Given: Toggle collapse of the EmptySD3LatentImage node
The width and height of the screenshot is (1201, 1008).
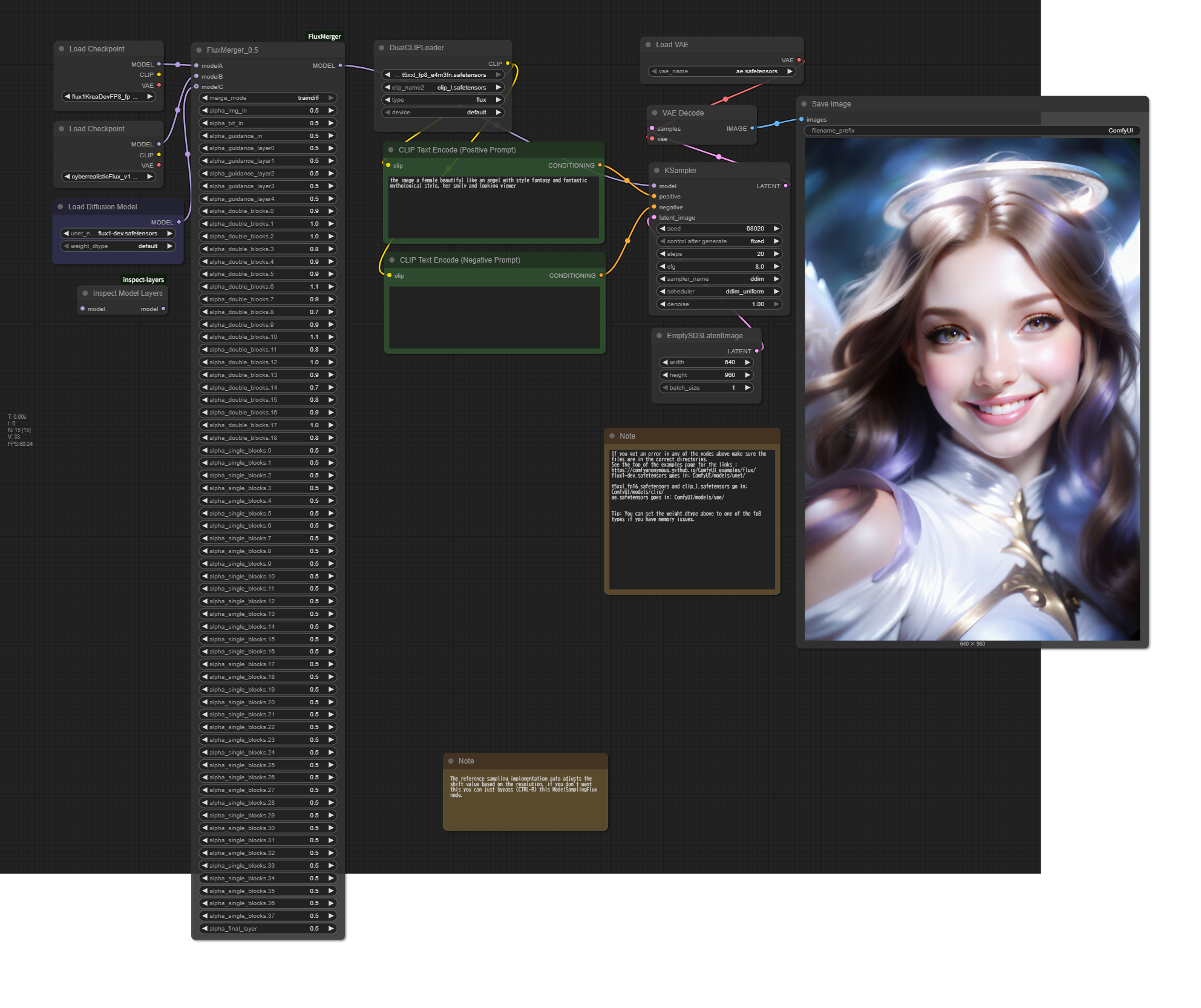Looking at the screenshot, I should pos(659,336).
